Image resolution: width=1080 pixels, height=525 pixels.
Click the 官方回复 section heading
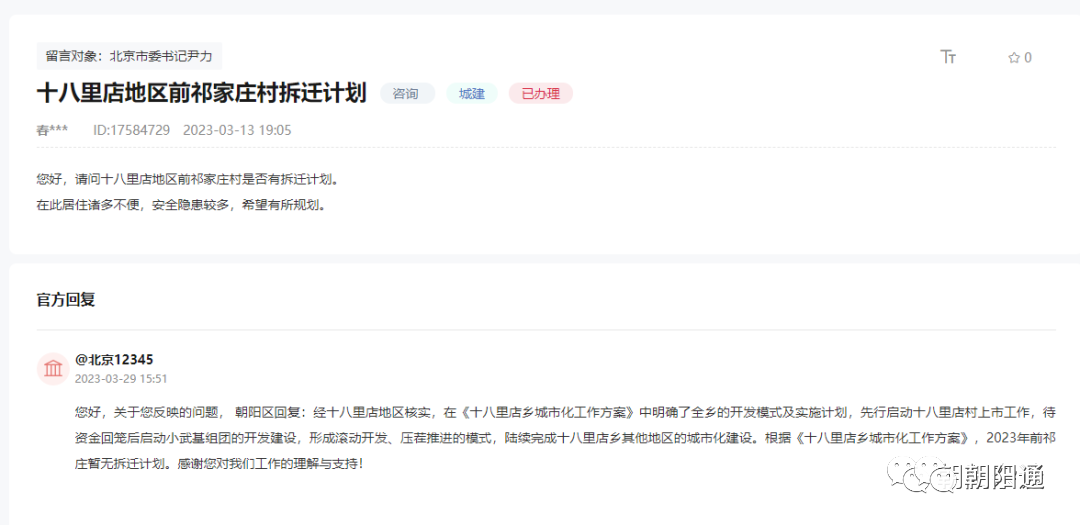tap(66, 300)
